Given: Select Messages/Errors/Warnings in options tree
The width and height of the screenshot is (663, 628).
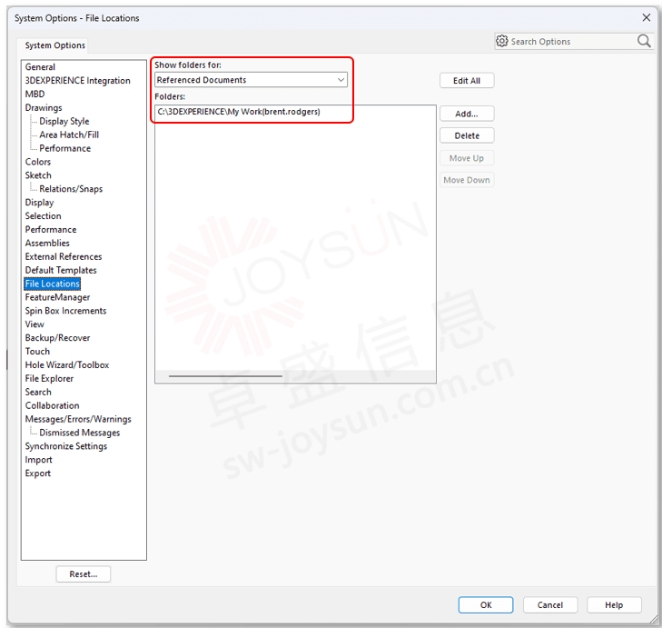Looking at the screenshot, I should point(78,419).
